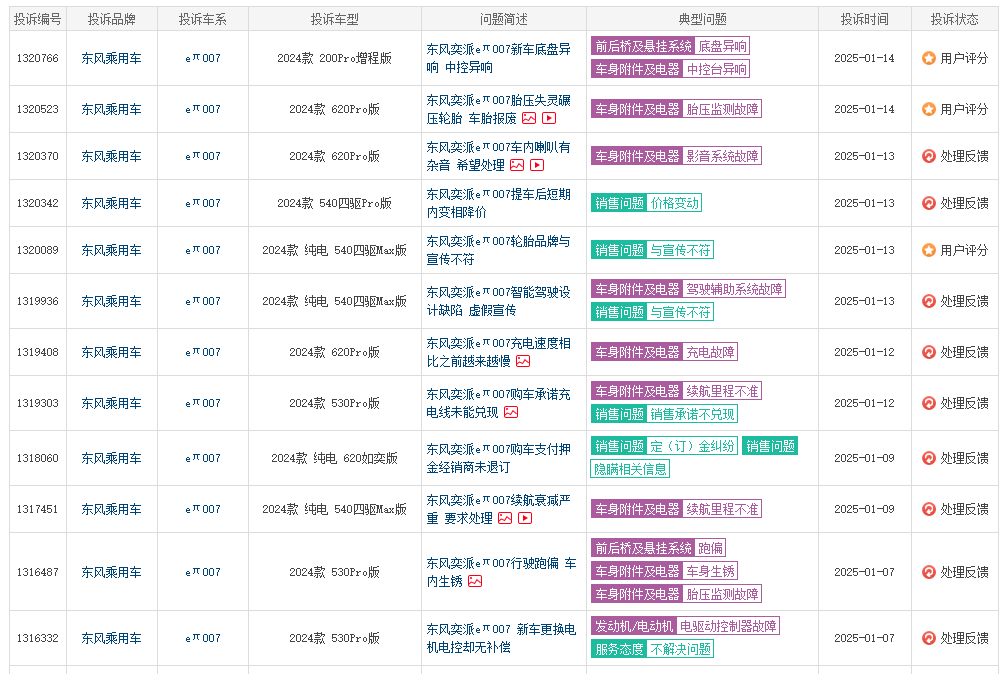Click image icon in complaint 1317451 description
This screenshot has height=674, width=1002.
(x=505, y=518)
